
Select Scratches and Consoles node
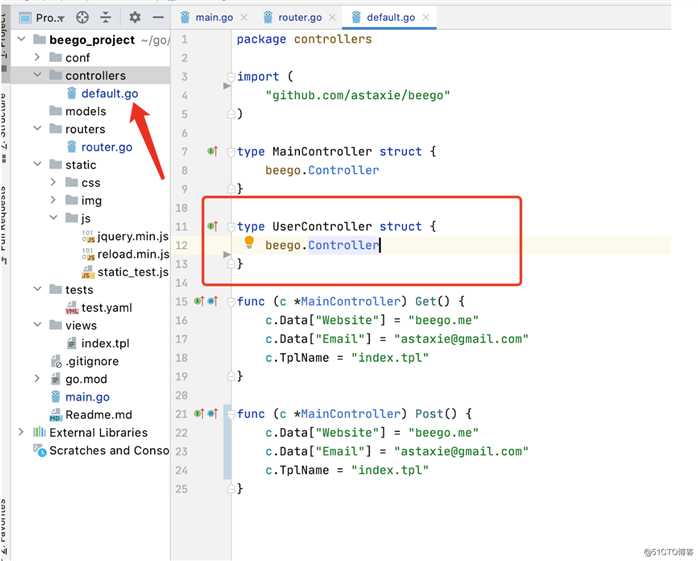click(x=109, y=451)
